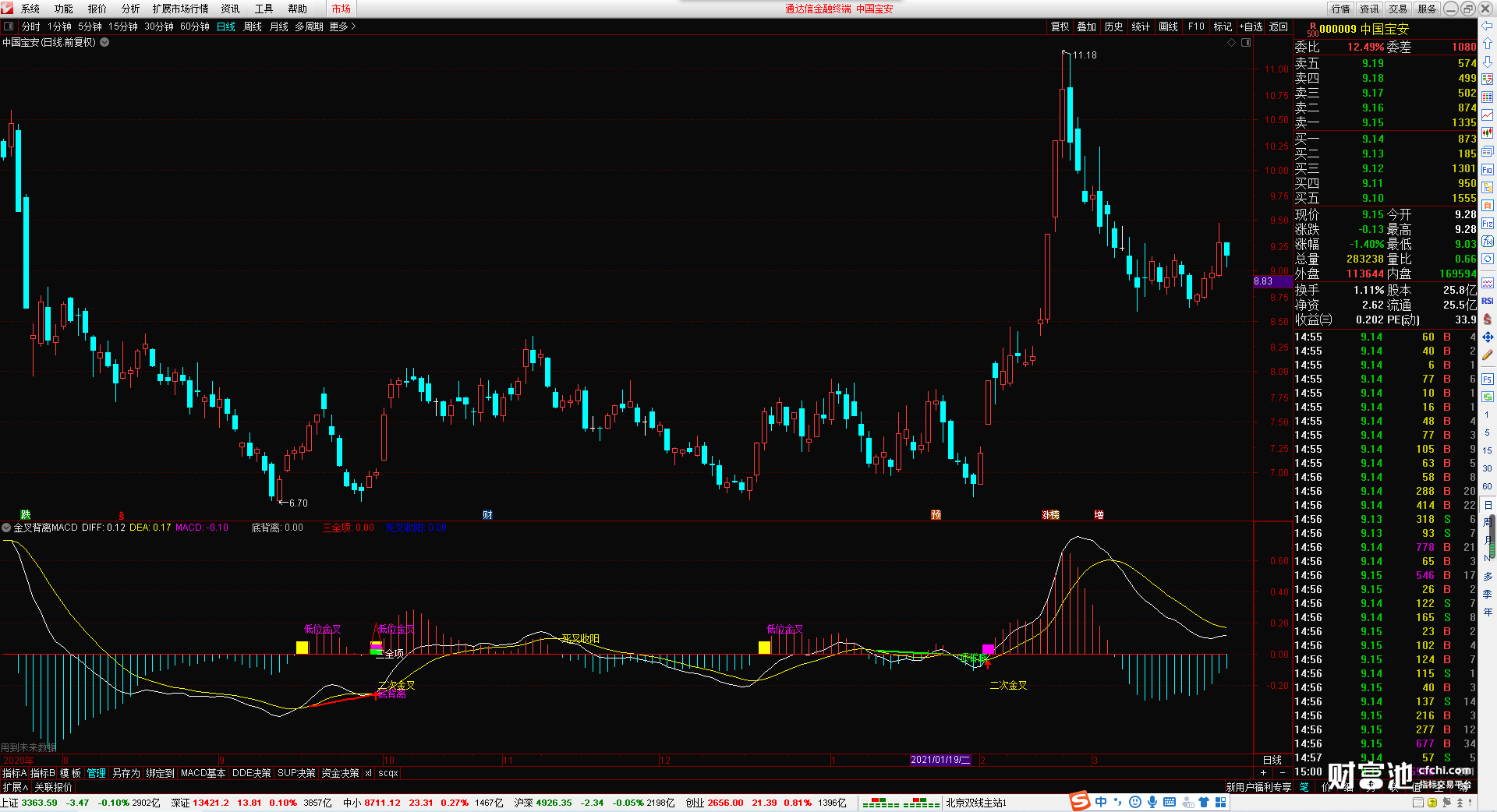This screenshot has height=812, width=1497.
Task: Click the Sogou S input method icon
Action: pyautogui.click(x=1080, y=801)
